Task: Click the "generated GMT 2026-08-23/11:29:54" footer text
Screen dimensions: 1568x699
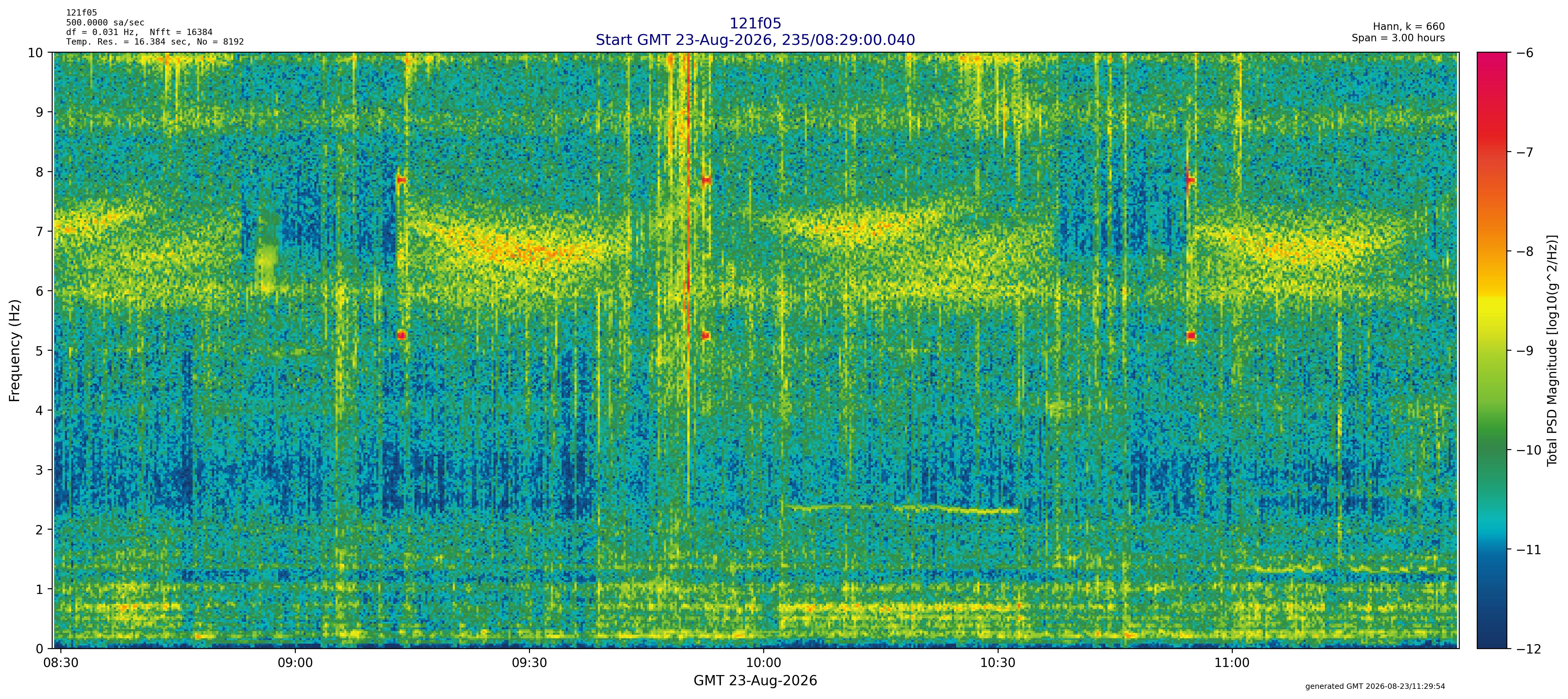Action: coord(1375,686)
